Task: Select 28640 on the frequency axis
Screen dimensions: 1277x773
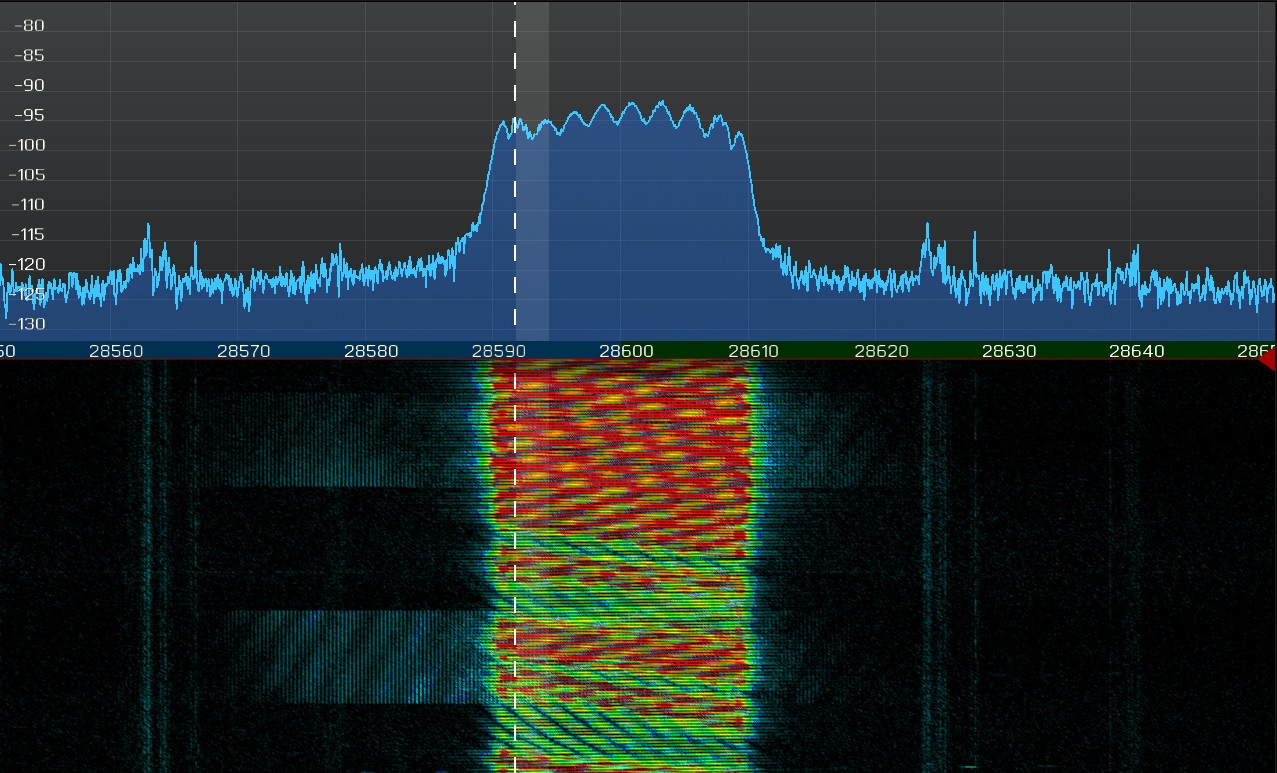Action: tap(1137, 351)
